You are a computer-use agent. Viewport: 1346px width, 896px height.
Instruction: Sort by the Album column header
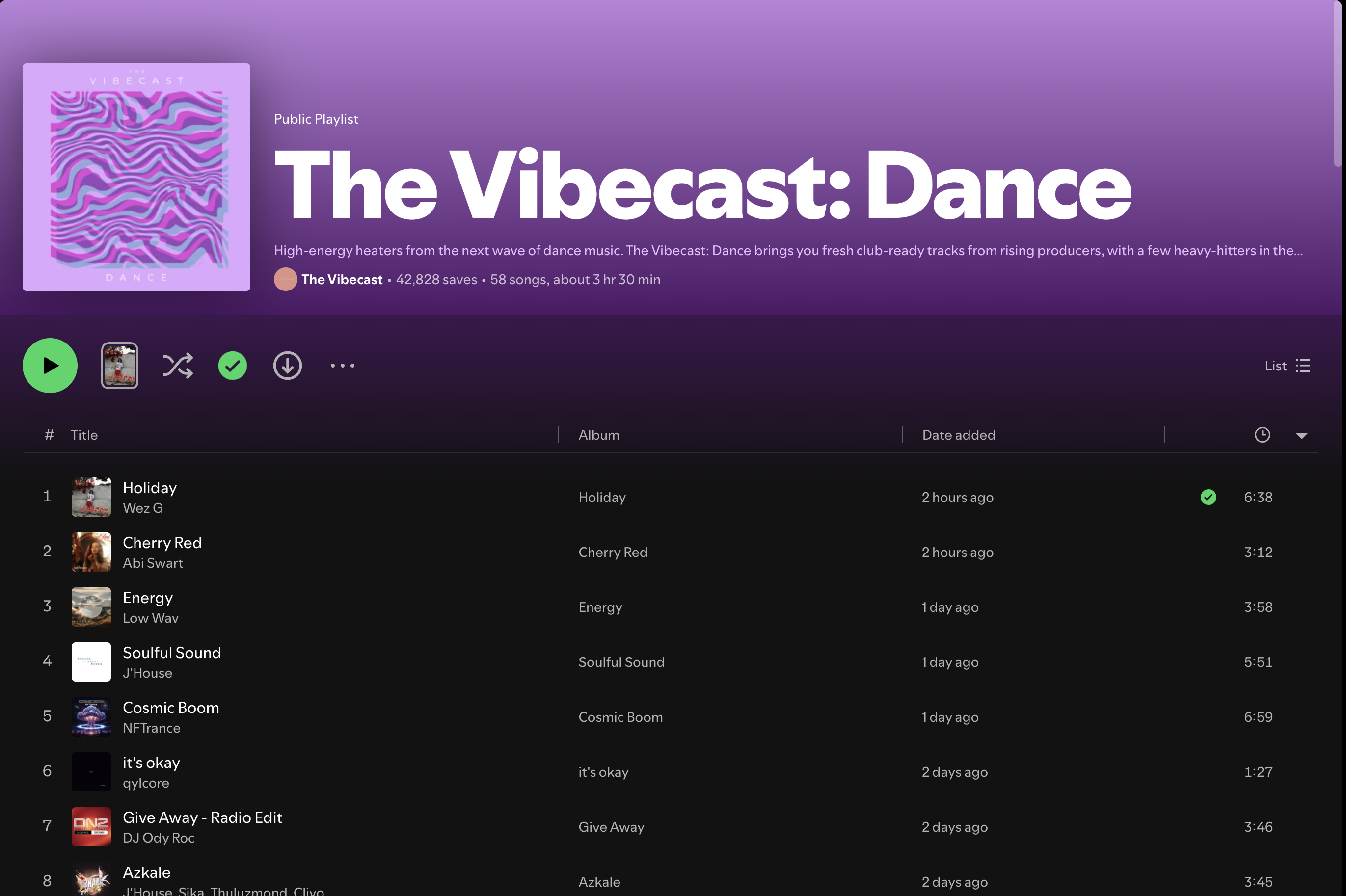[x=598, y=435]
